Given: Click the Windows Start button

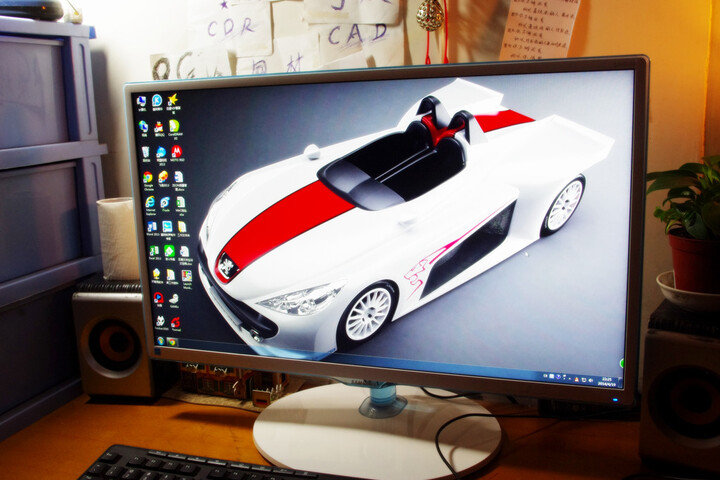Looking at the screenshot, I should click(160, 340).
